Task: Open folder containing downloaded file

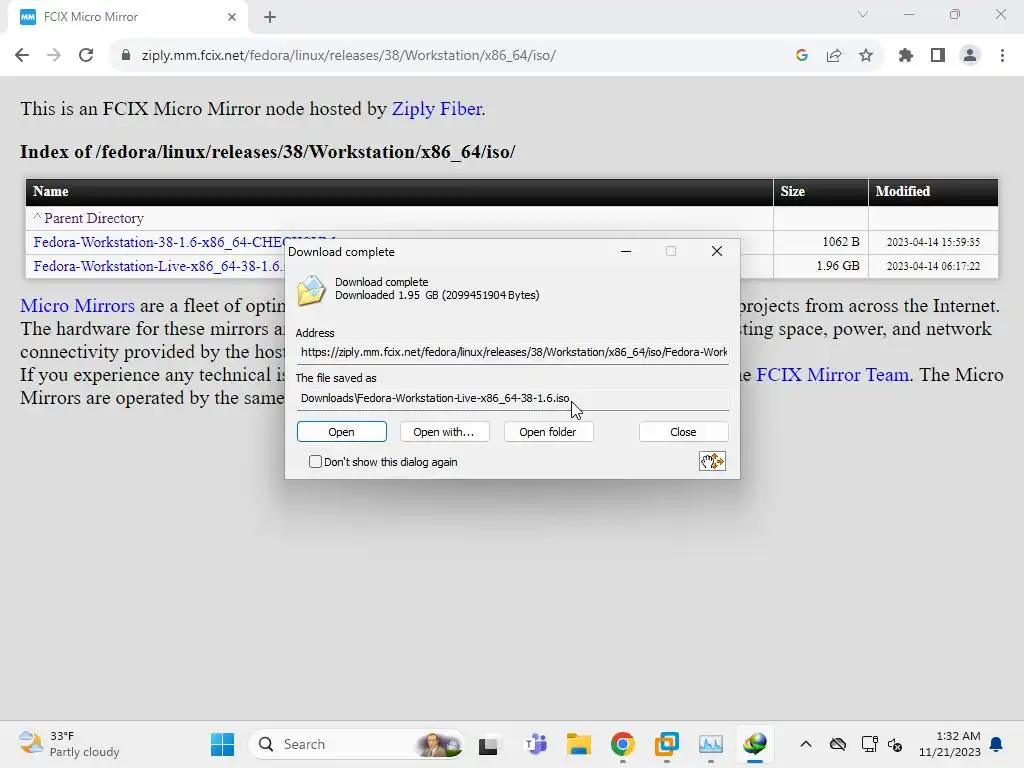Action: [548, 432]
